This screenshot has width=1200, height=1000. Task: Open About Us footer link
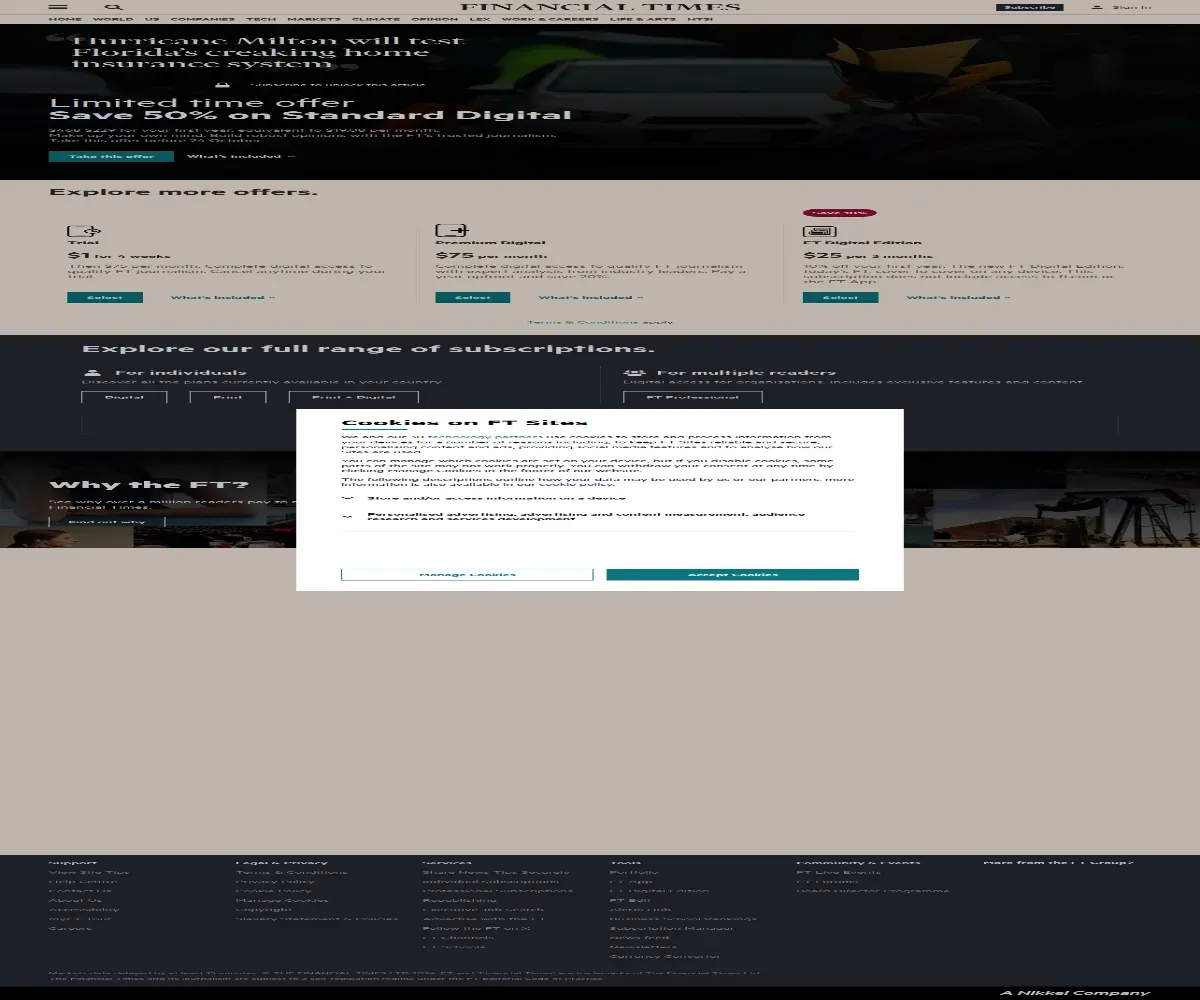coord(75,900)
